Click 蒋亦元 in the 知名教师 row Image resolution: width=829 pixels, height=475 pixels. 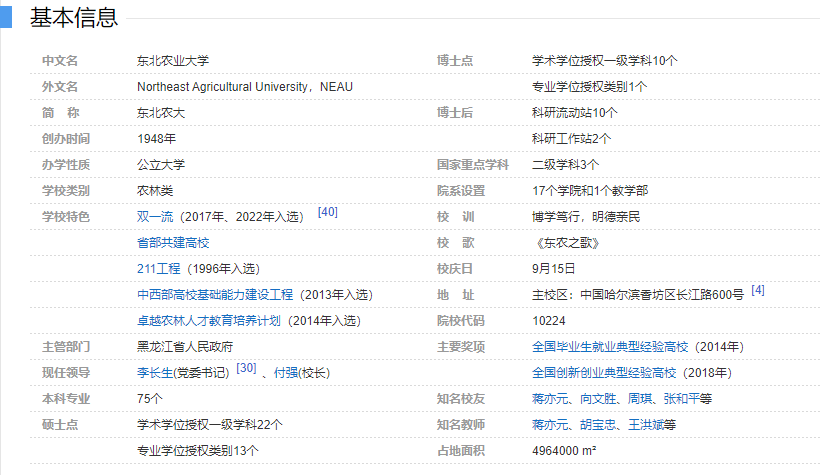550,425
